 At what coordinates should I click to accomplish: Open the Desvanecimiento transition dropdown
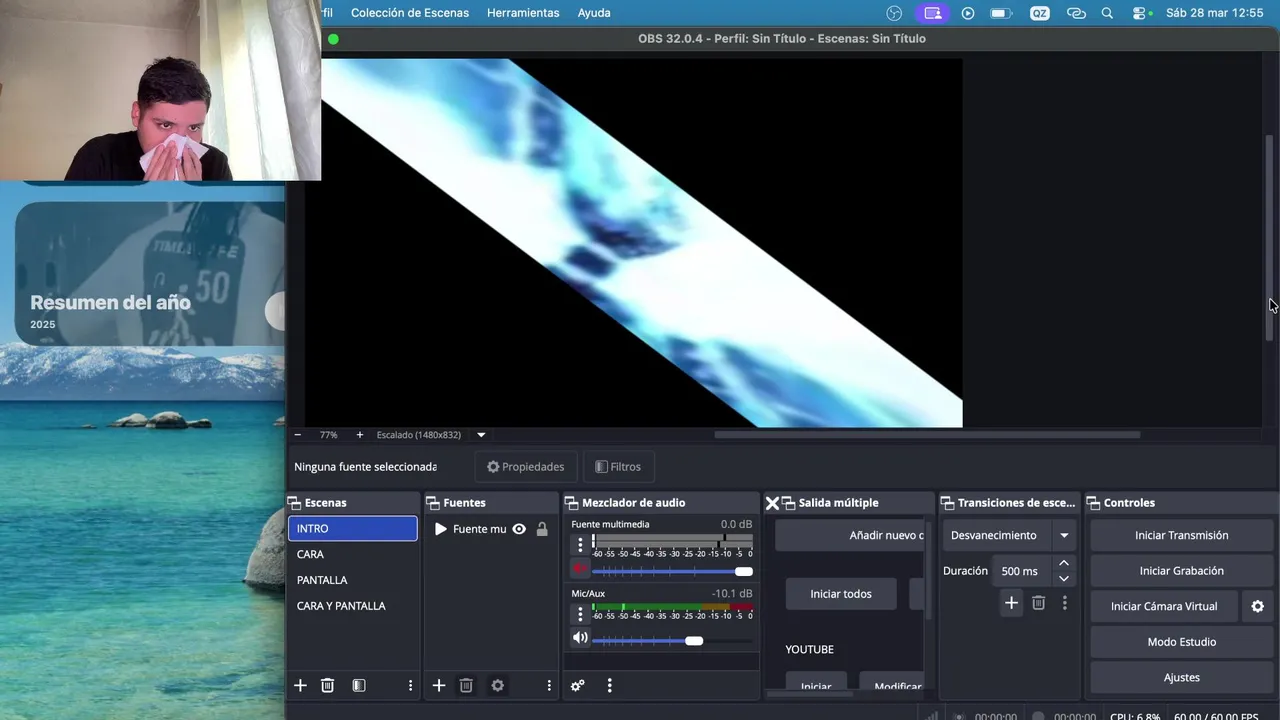click(x=1010, y=535)
